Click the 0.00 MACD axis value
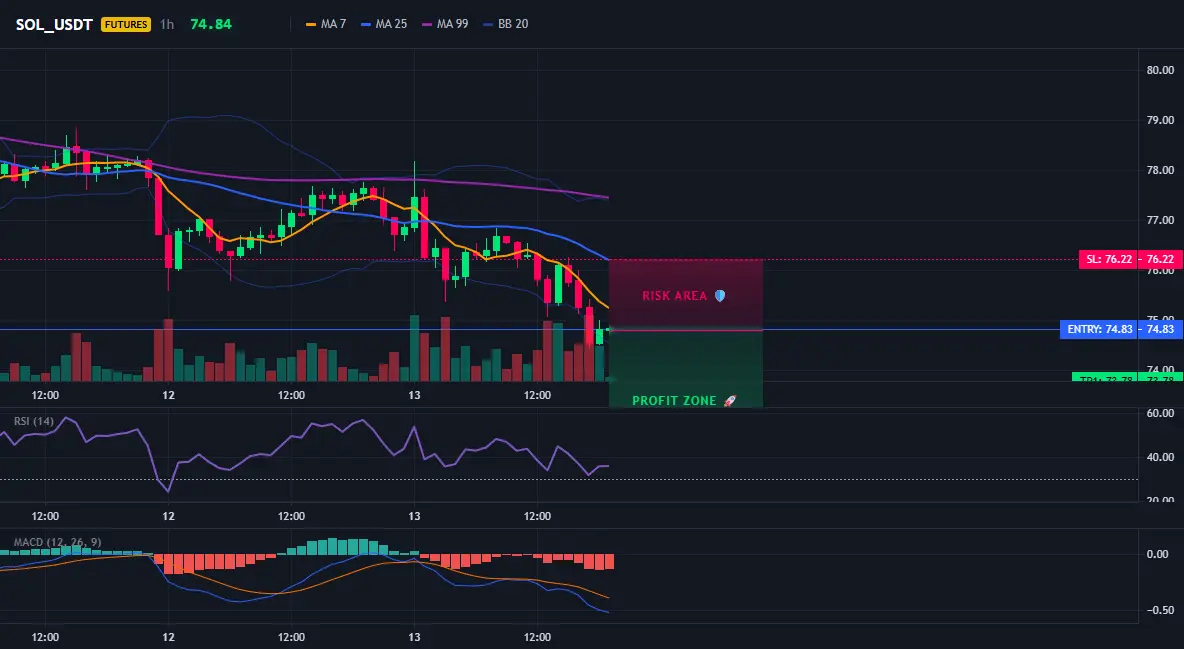 [x=1158, y=554]
